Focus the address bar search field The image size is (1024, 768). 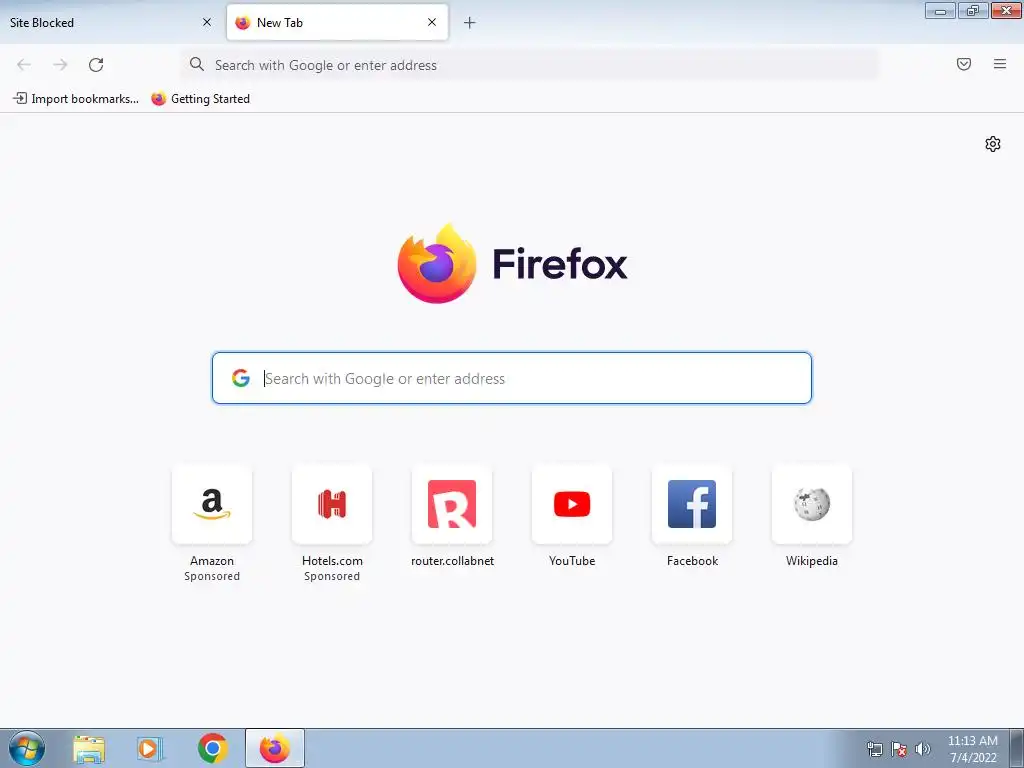pyautogui.click(x=529, y=65)
